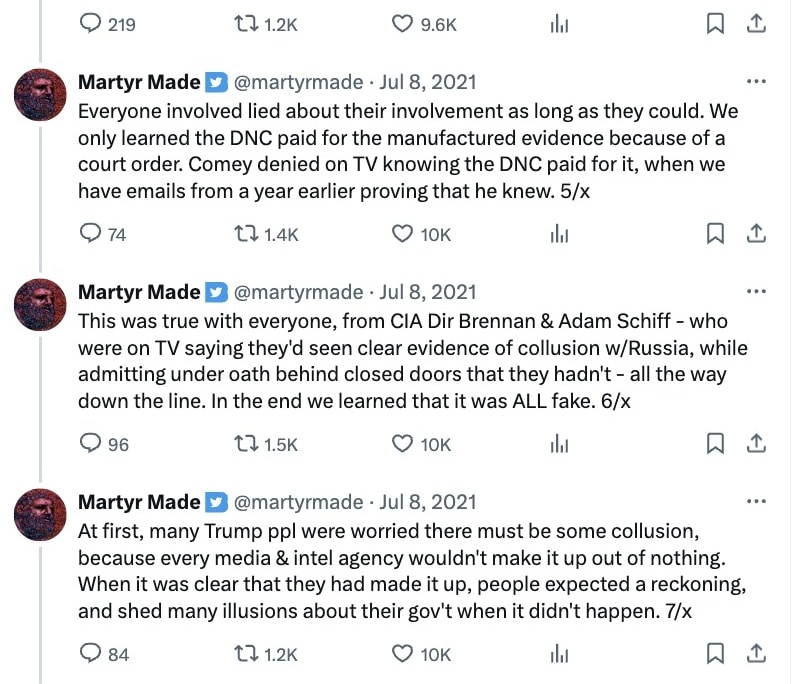Reply to the 6/x tweet about Brennan
Image resolution: width=798 pixels, height=684 pixels.
tap(90, 444)
